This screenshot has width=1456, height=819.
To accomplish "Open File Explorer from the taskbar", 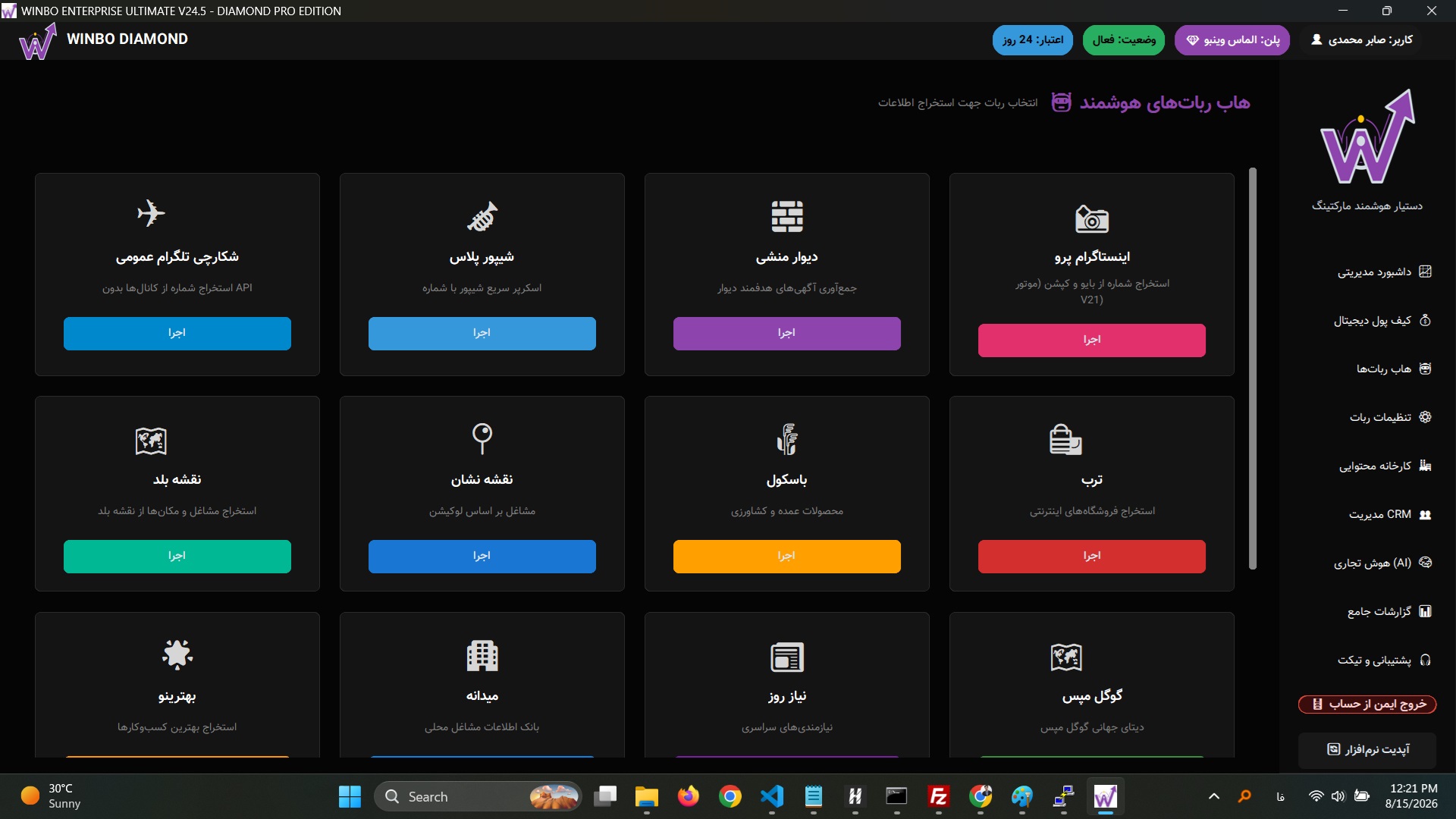I will 647,796.
